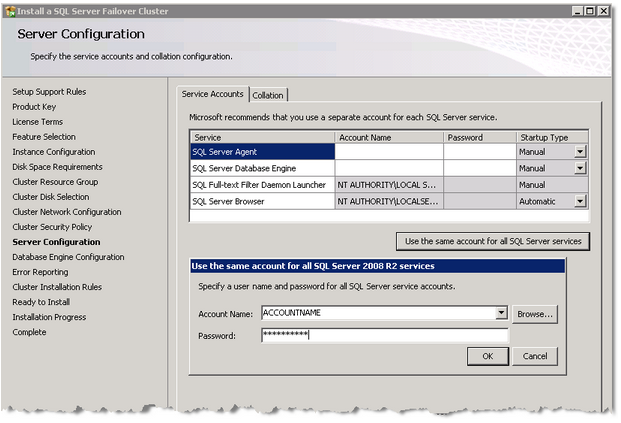Click Feature Selection step in sidebar
Image resolution: width=621 pixels, height=423 pixels.
click(x=44, y=137)
